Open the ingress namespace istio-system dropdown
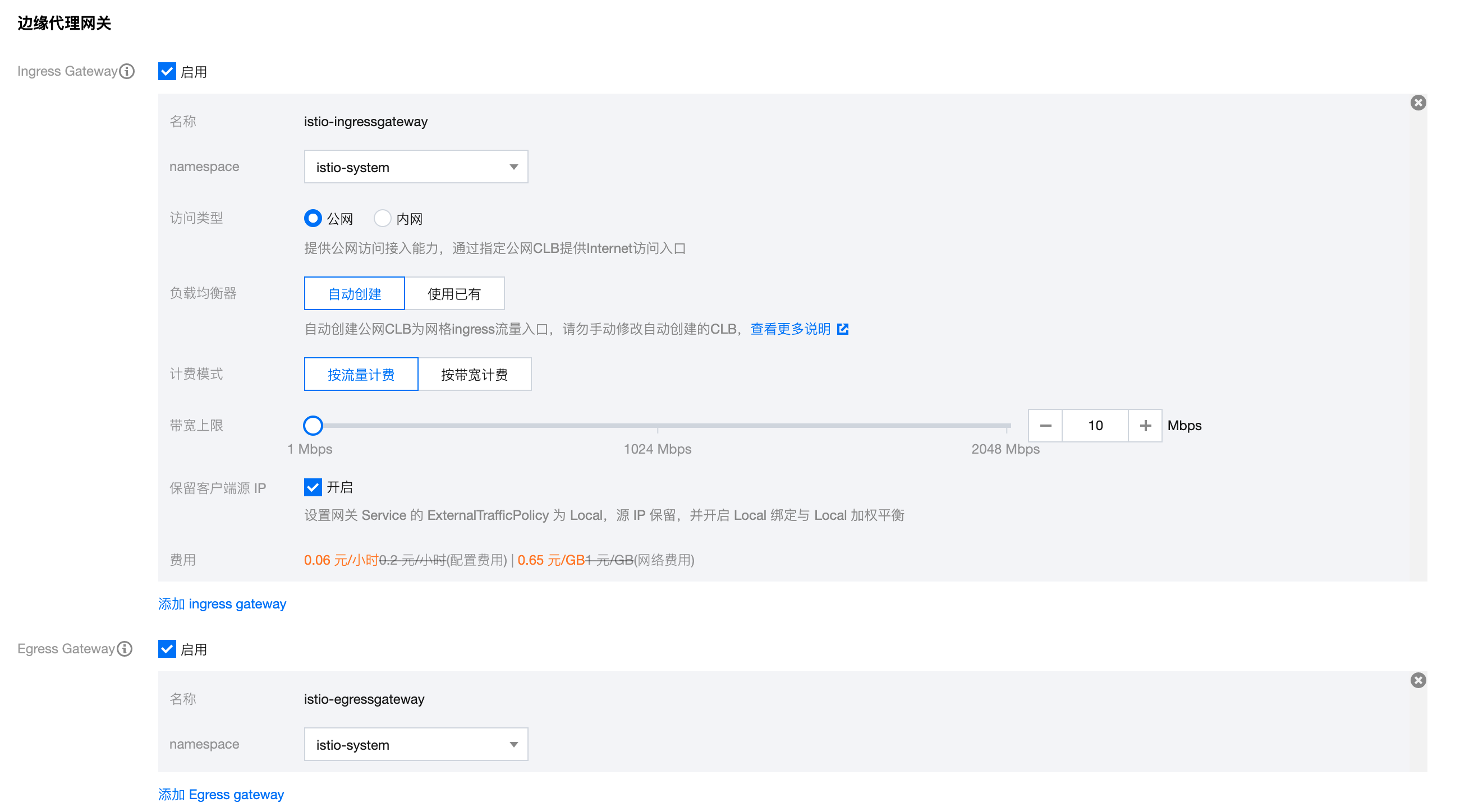Image resolution: width=1460 pixels, height=812 pixels. point(416,167)
